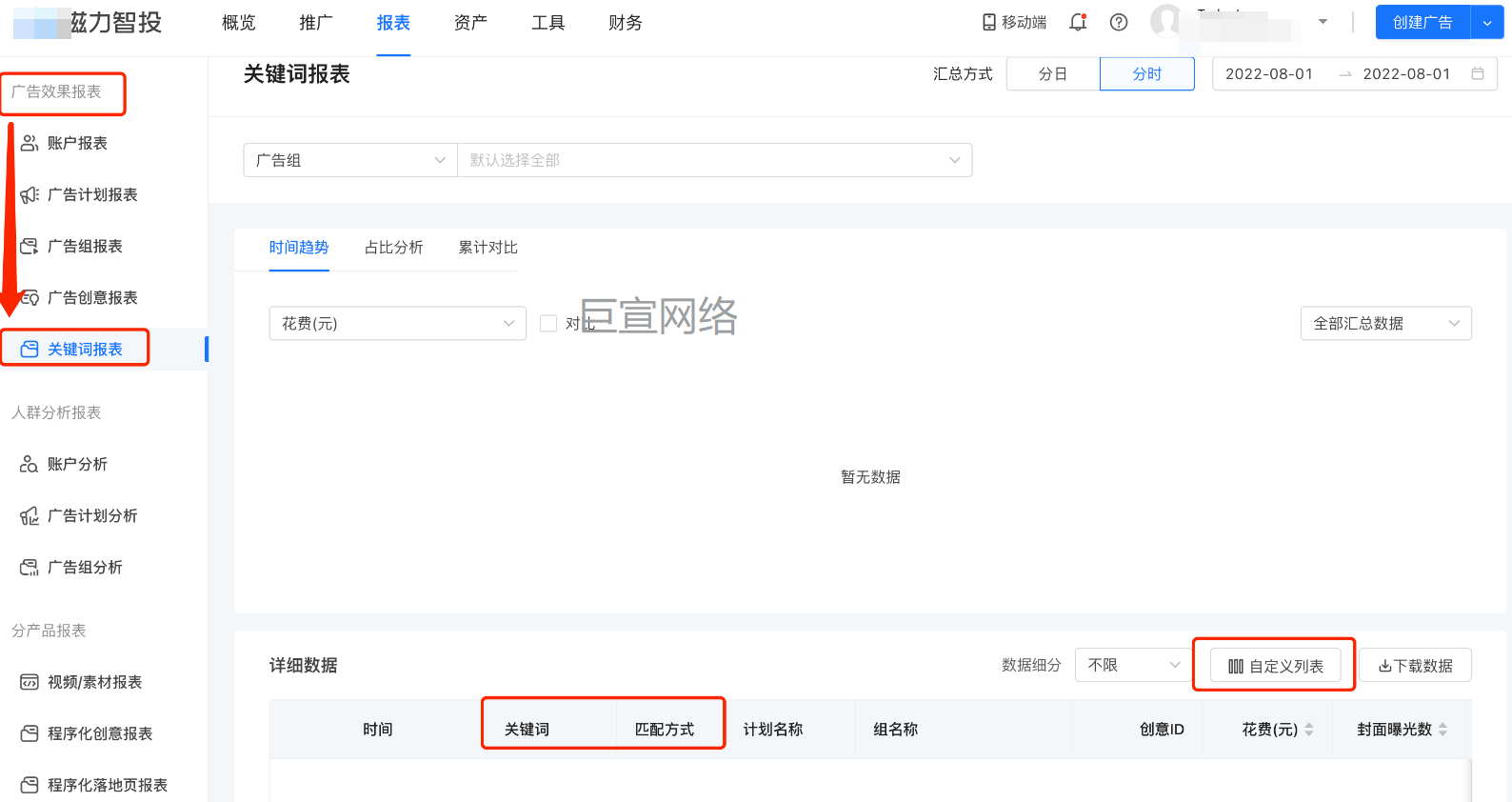Click the 时间 column header
Image resolution: width=1512 pixels, height=802 pixels.
[378, 730]
